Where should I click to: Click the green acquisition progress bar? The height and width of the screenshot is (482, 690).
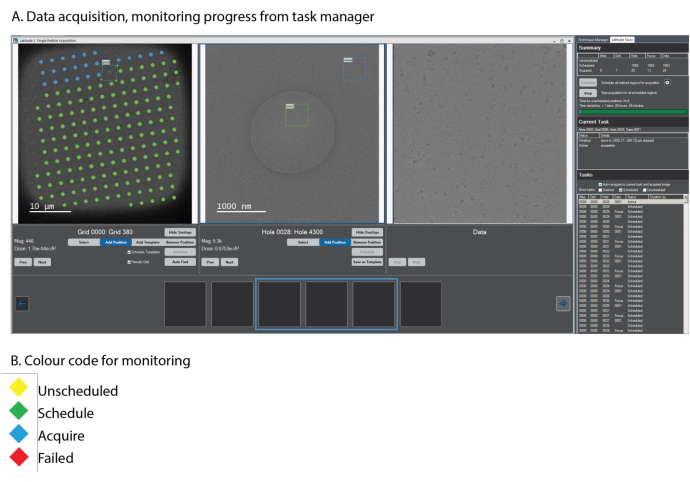coord(632,112)
